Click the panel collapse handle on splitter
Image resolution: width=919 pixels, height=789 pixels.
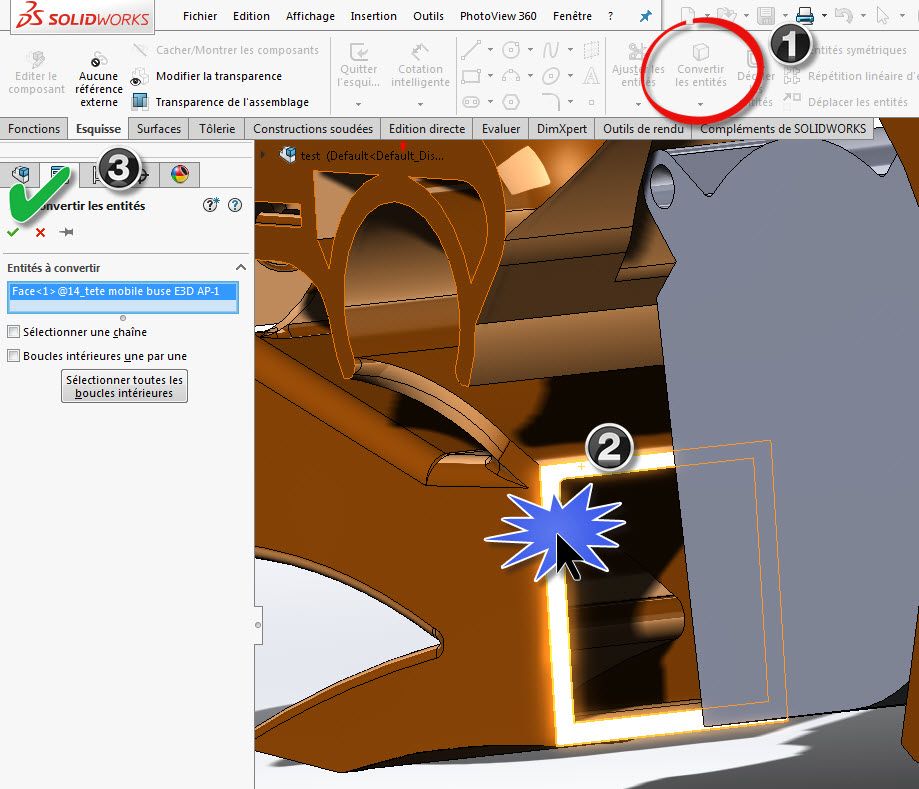(x=258, y=625)
